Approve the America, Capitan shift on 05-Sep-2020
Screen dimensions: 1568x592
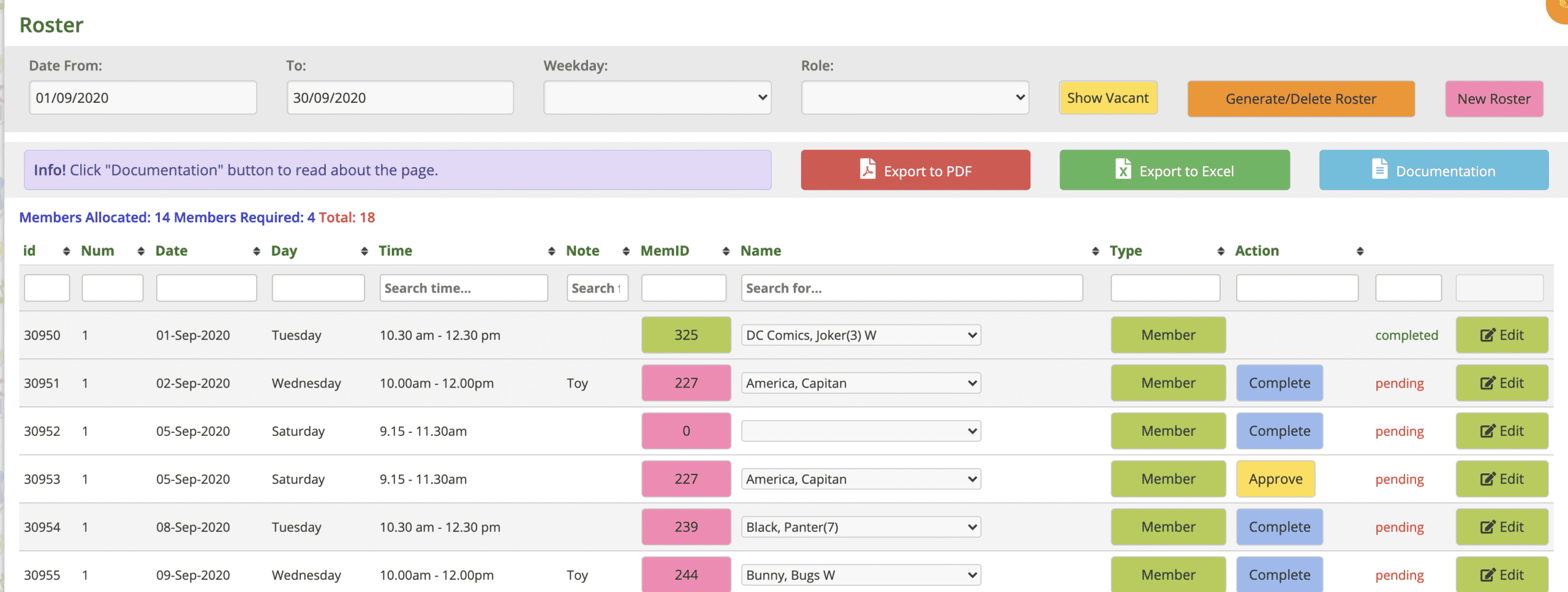(1275, 479)
